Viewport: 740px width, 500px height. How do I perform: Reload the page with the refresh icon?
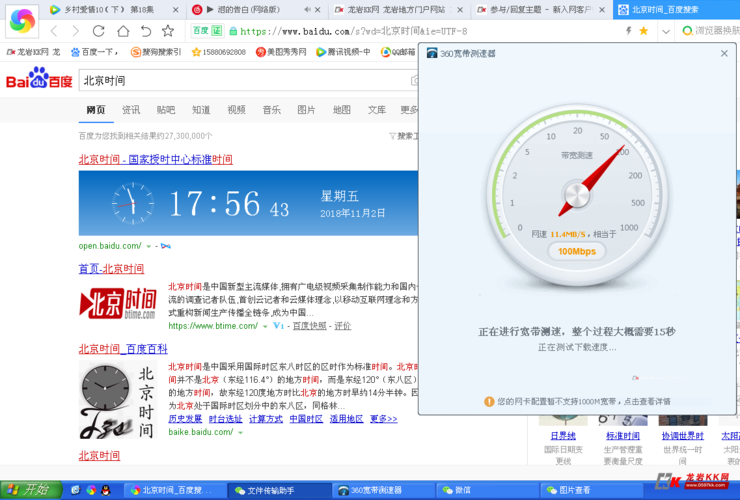pyautogui.click(x=98, y=31)
